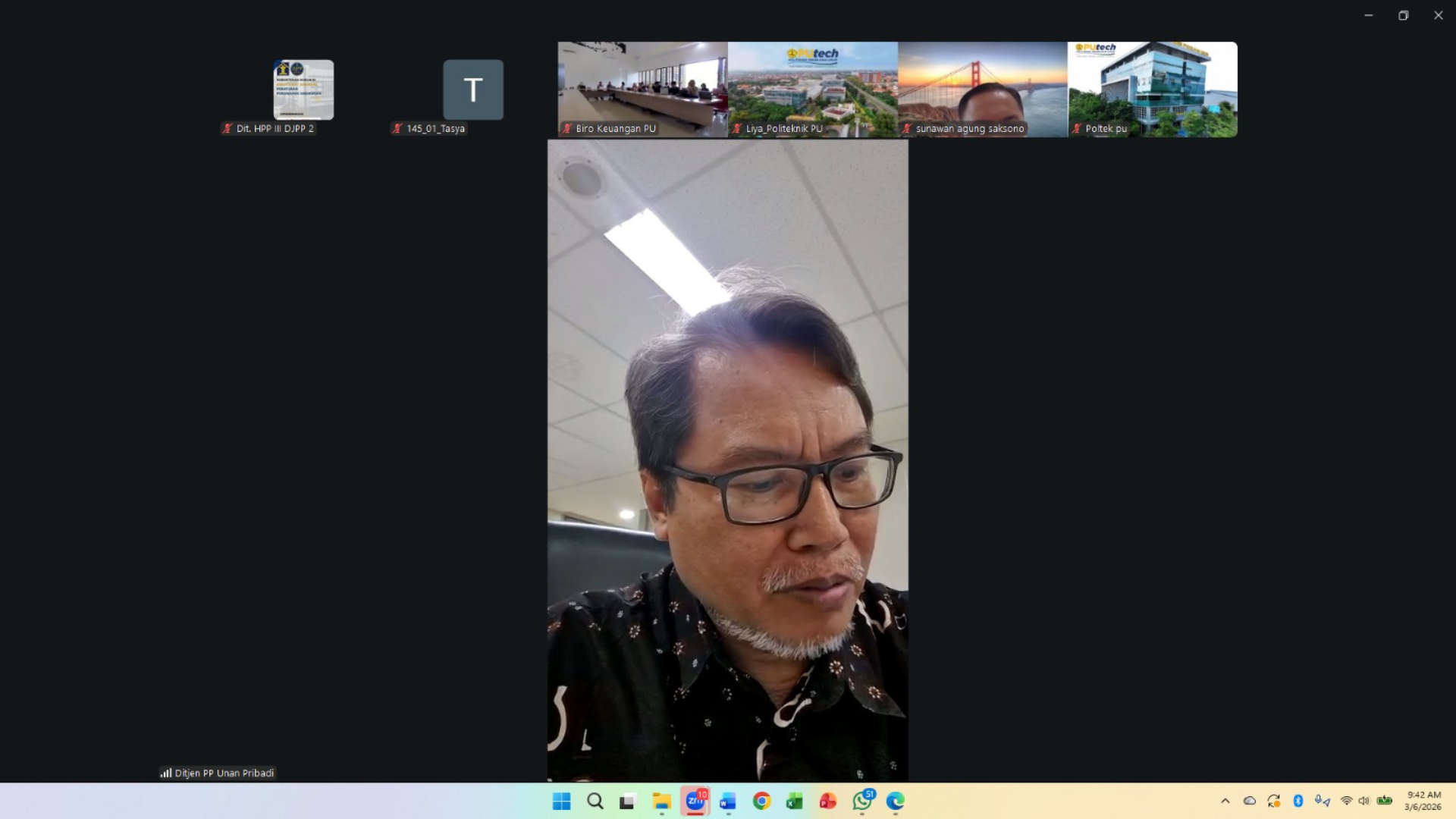
Task: Select Biro Keuangan PU video thumbnail
Action: point(642,89)
